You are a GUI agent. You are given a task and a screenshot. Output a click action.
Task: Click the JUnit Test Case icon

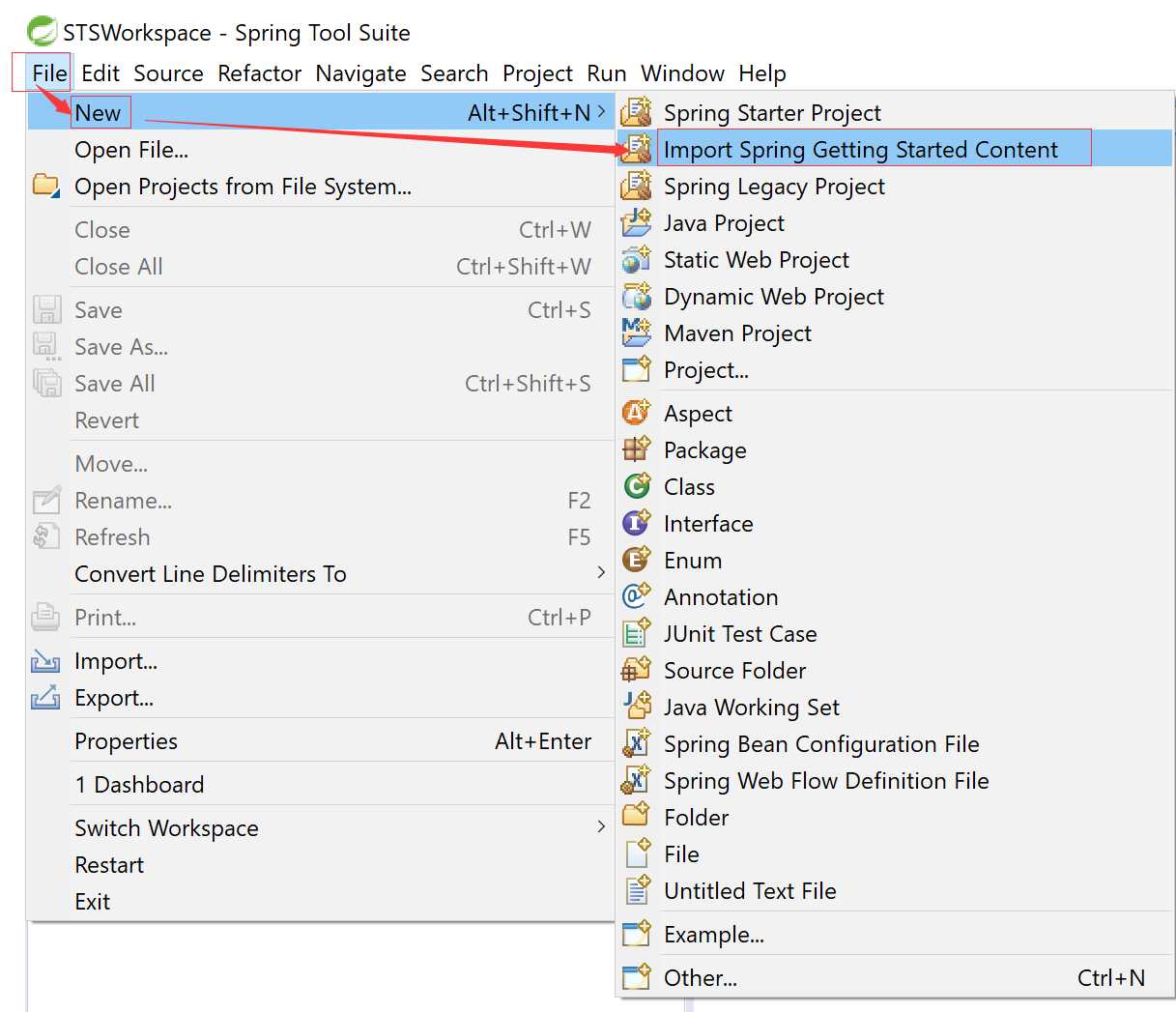click(x=636, y=633)
